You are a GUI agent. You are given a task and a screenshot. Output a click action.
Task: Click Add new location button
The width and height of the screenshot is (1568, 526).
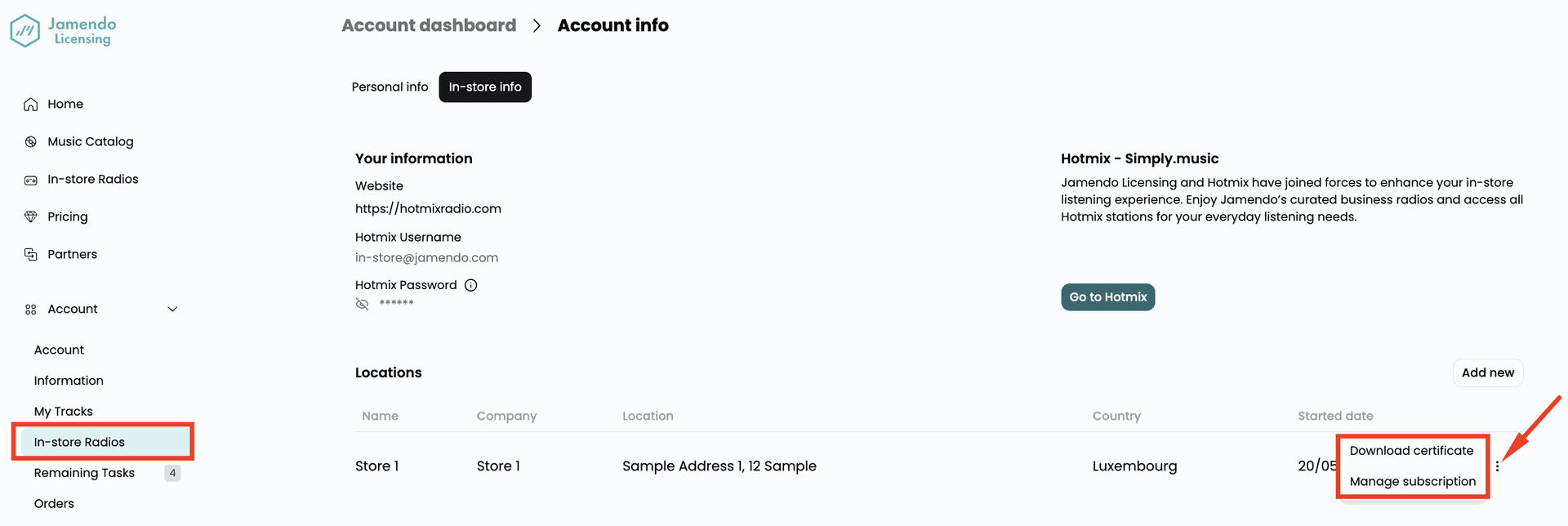(1487, 373)
